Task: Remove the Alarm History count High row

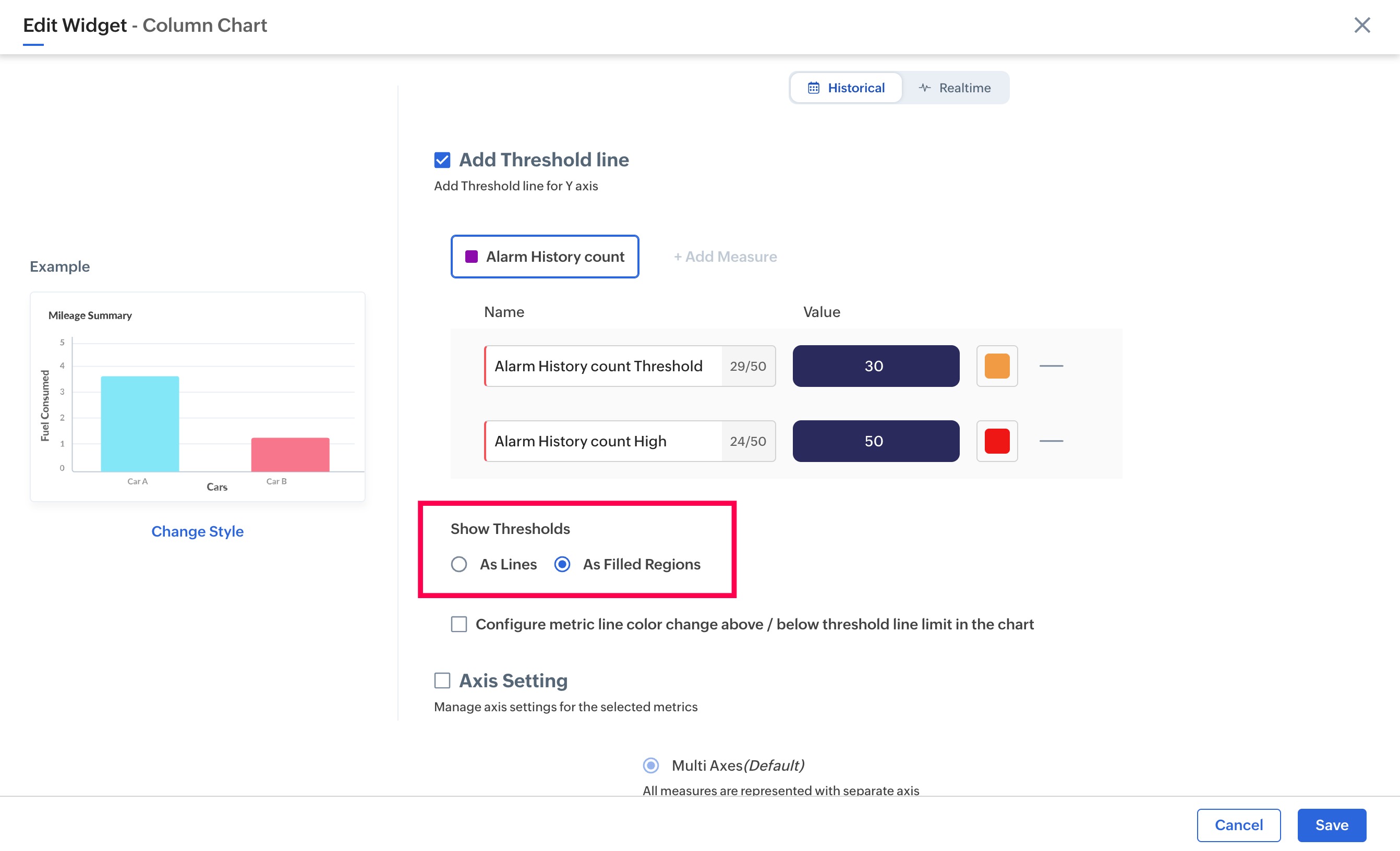Action: click(x=1051, y=441)
